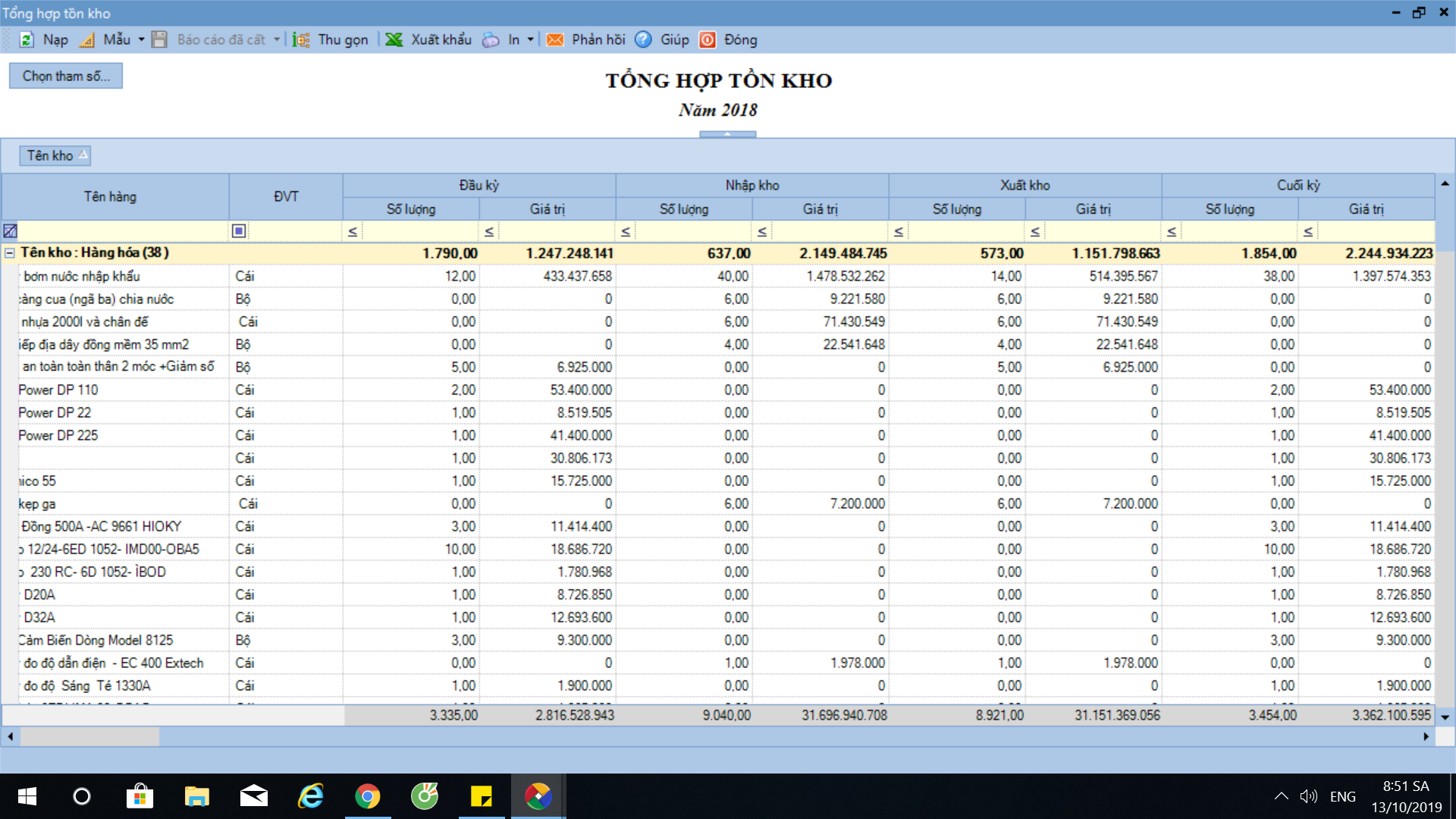Image resolution: width=1456 pixels, height=819 pixels.
Task: Launch Google Chrome from taskbar
Action: pos(368,796)
